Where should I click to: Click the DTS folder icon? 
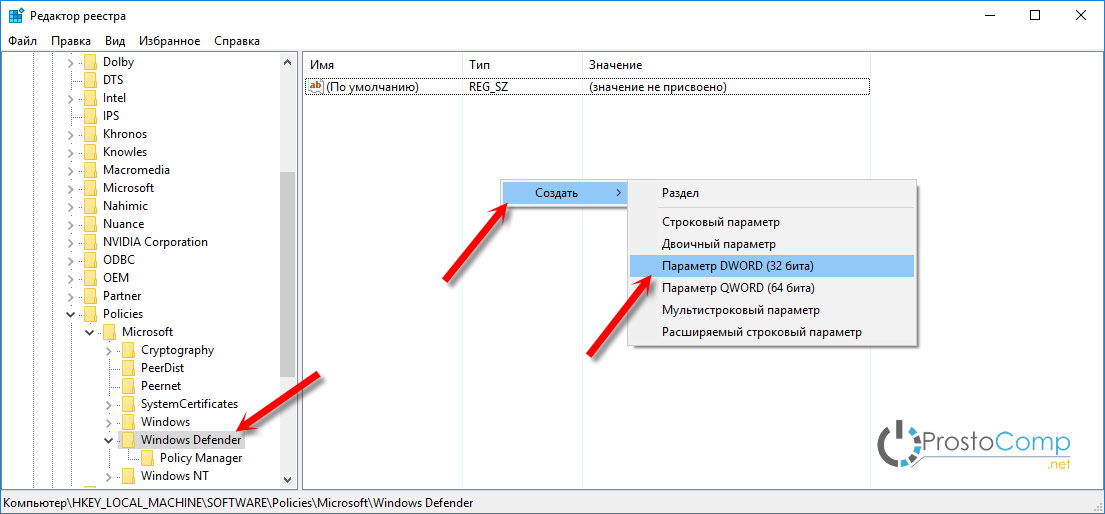89,80
